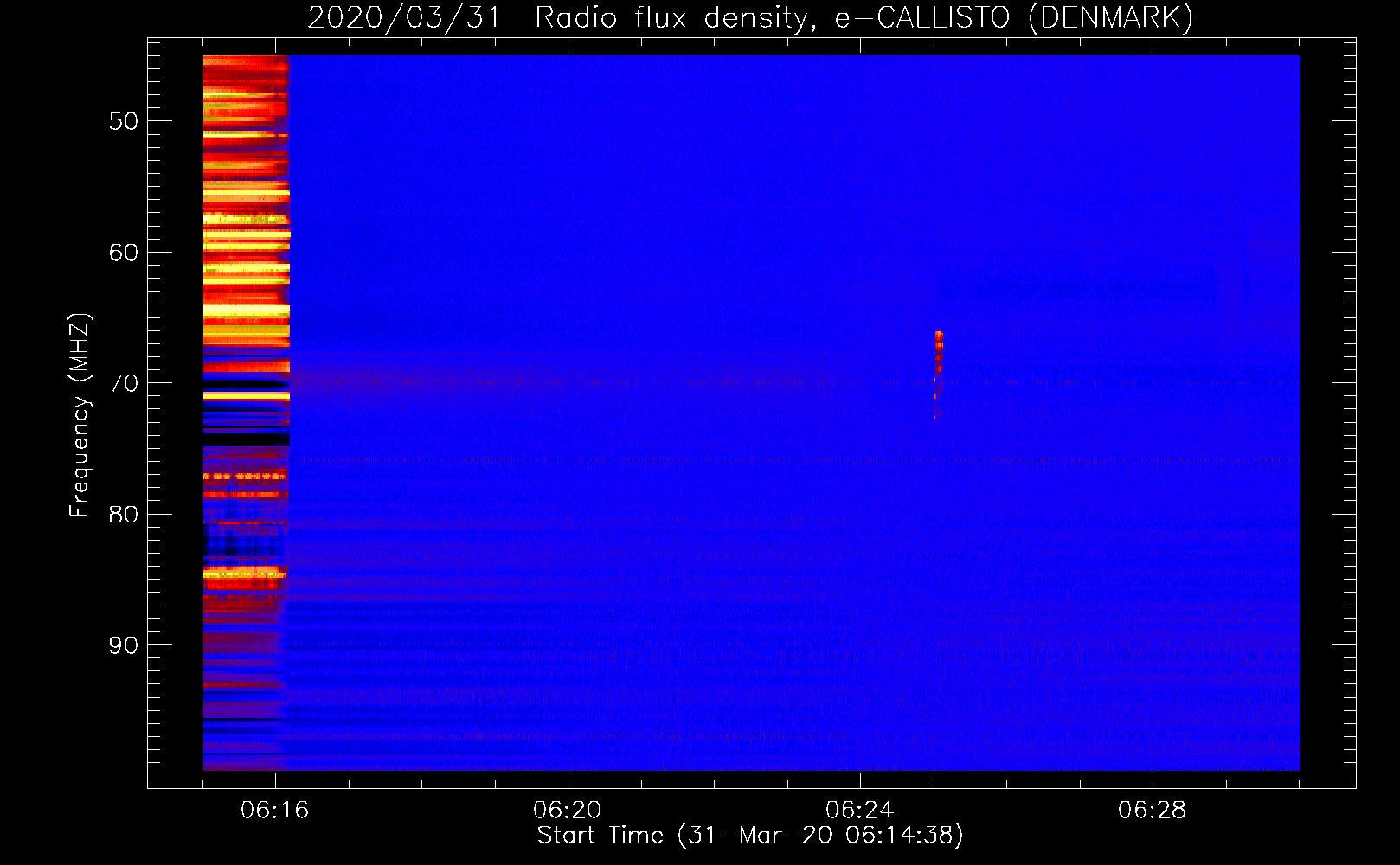Screen dimensions: 1400x865
Task: Click the 06:24 time tick label
Action: pyautogui.click(x=860, y=811)
